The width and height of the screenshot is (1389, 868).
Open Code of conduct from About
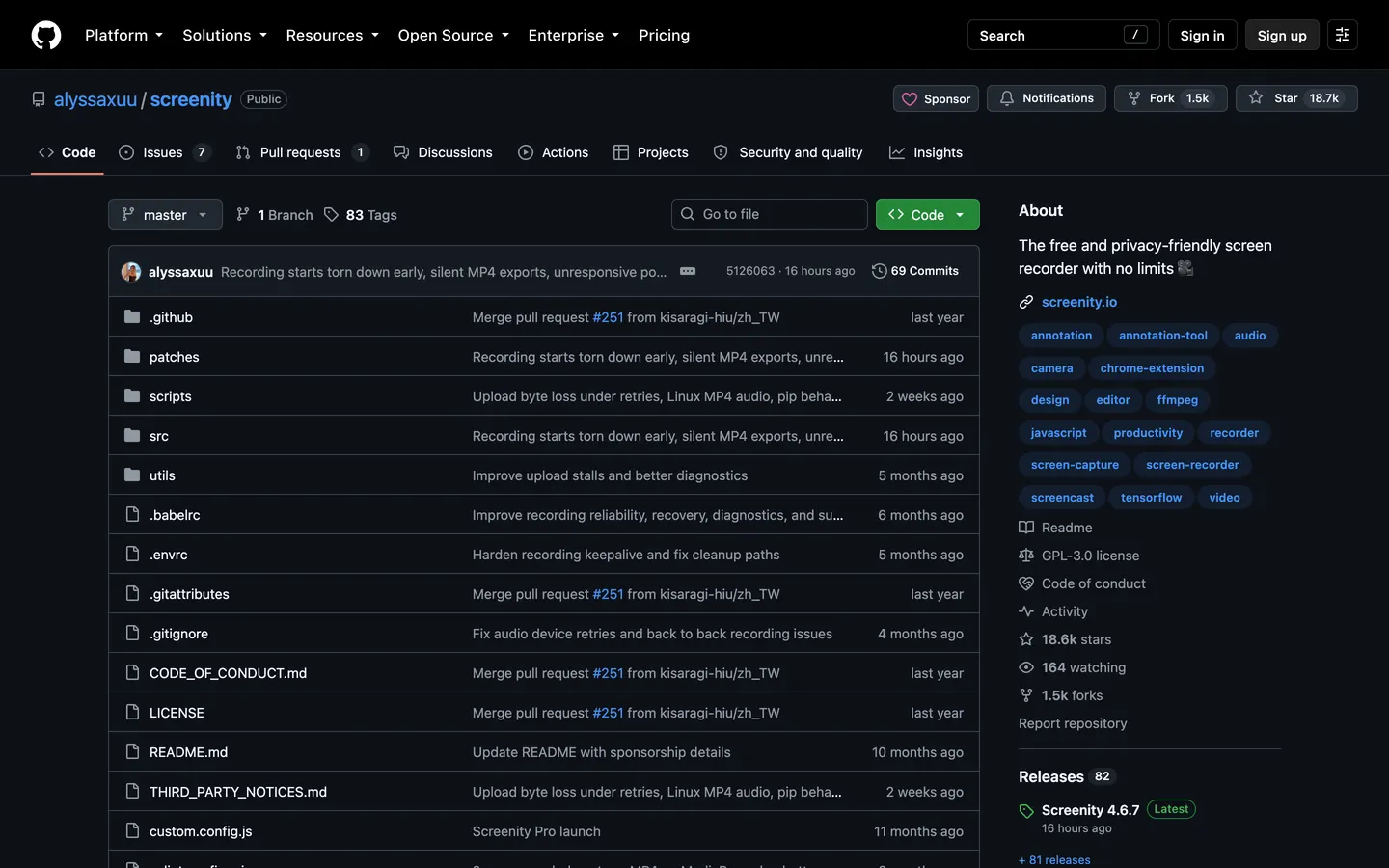coord(1082,583)
